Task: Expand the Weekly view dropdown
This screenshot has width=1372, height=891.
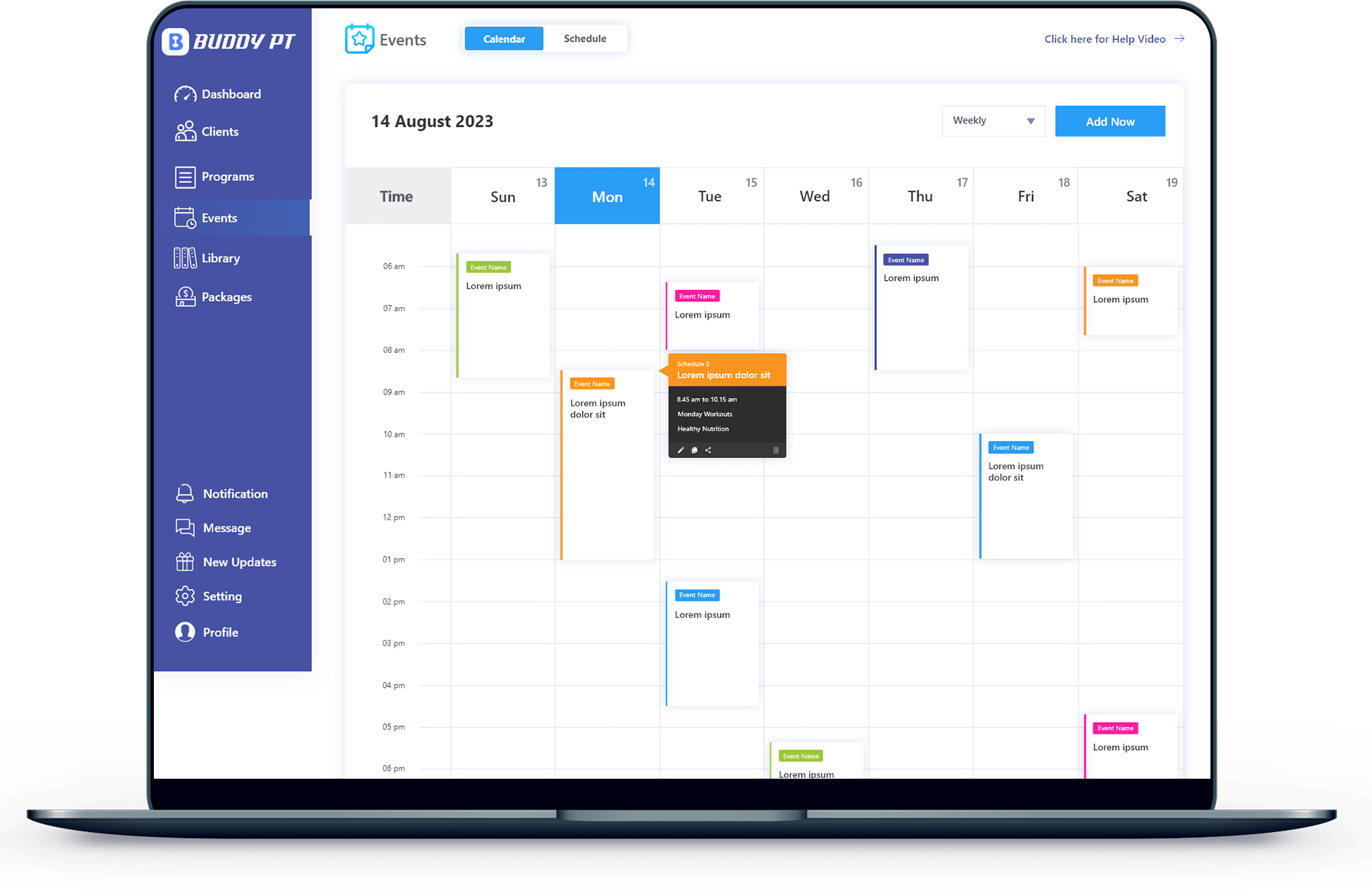Action: point(990,120)
